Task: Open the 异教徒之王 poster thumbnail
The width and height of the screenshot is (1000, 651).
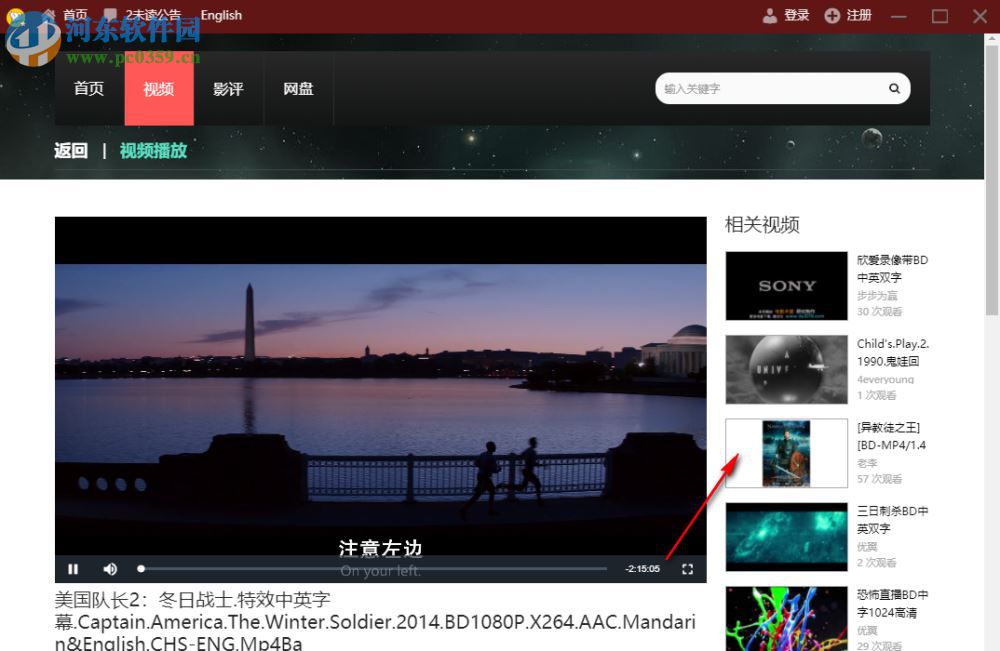Action: click(x=786, y=453)
